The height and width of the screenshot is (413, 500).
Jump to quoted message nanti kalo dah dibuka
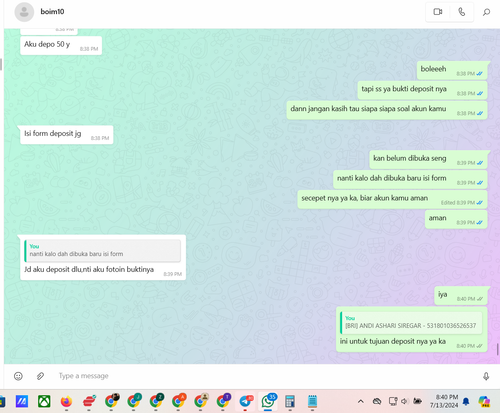102,250
